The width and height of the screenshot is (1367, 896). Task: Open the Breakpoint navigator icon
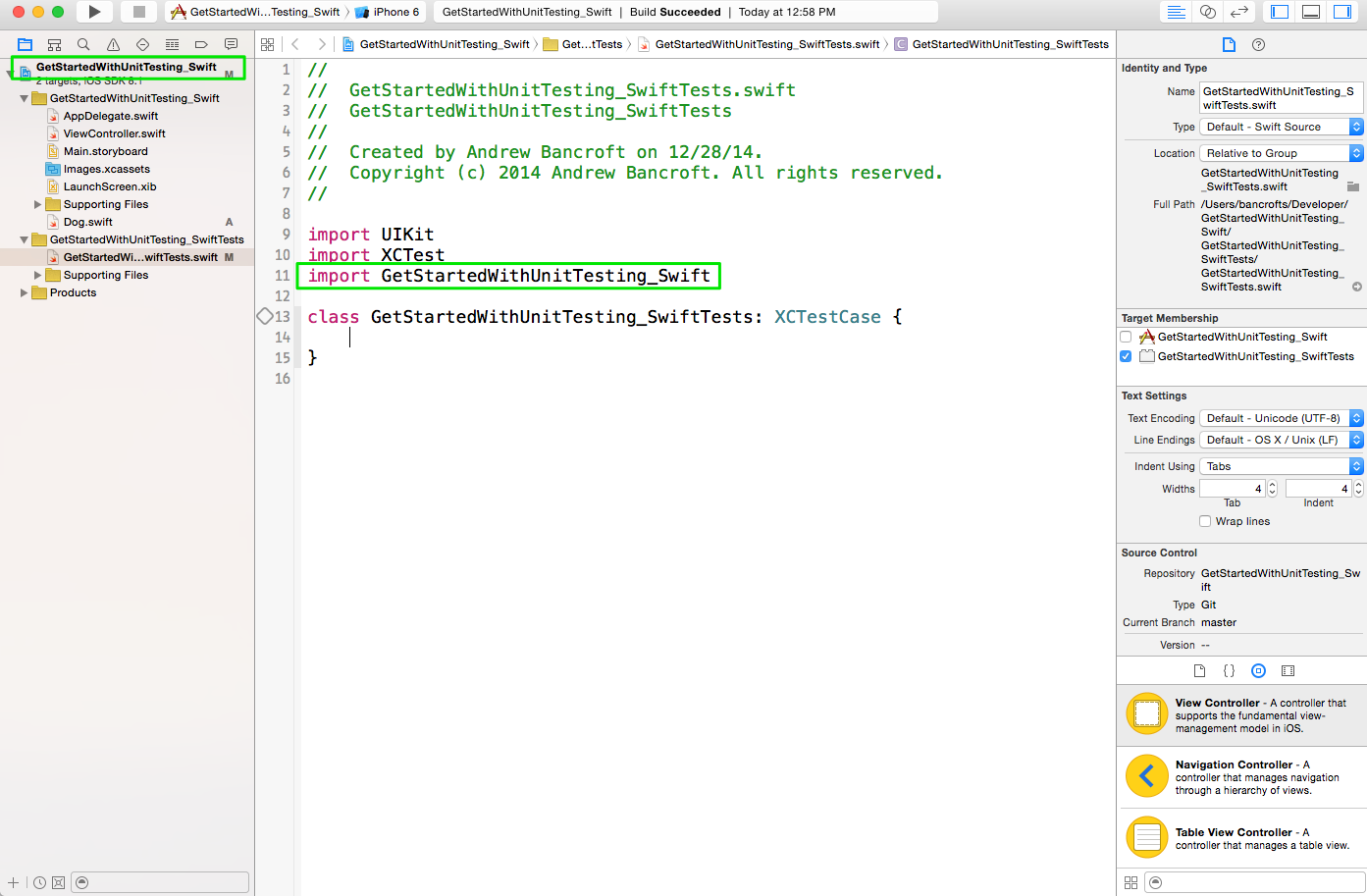click(201, 45)
